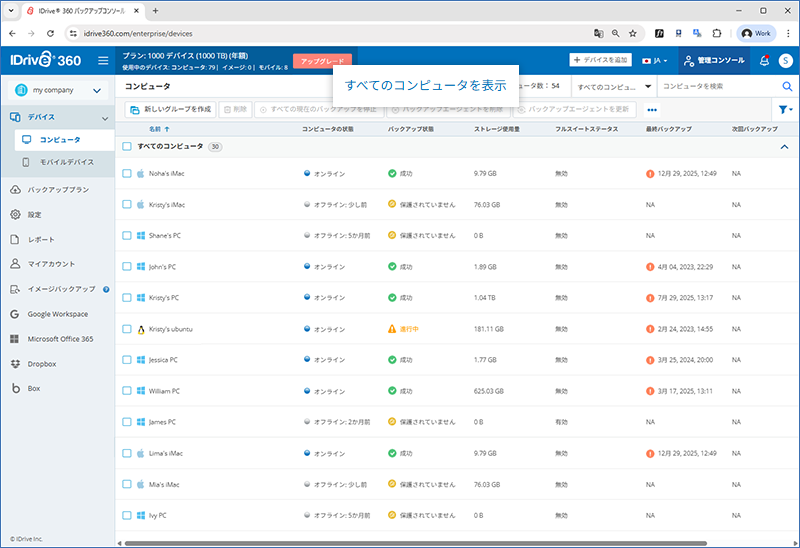
Task: Open Google Workspace in the sidebar
Action: click(60, 314)
